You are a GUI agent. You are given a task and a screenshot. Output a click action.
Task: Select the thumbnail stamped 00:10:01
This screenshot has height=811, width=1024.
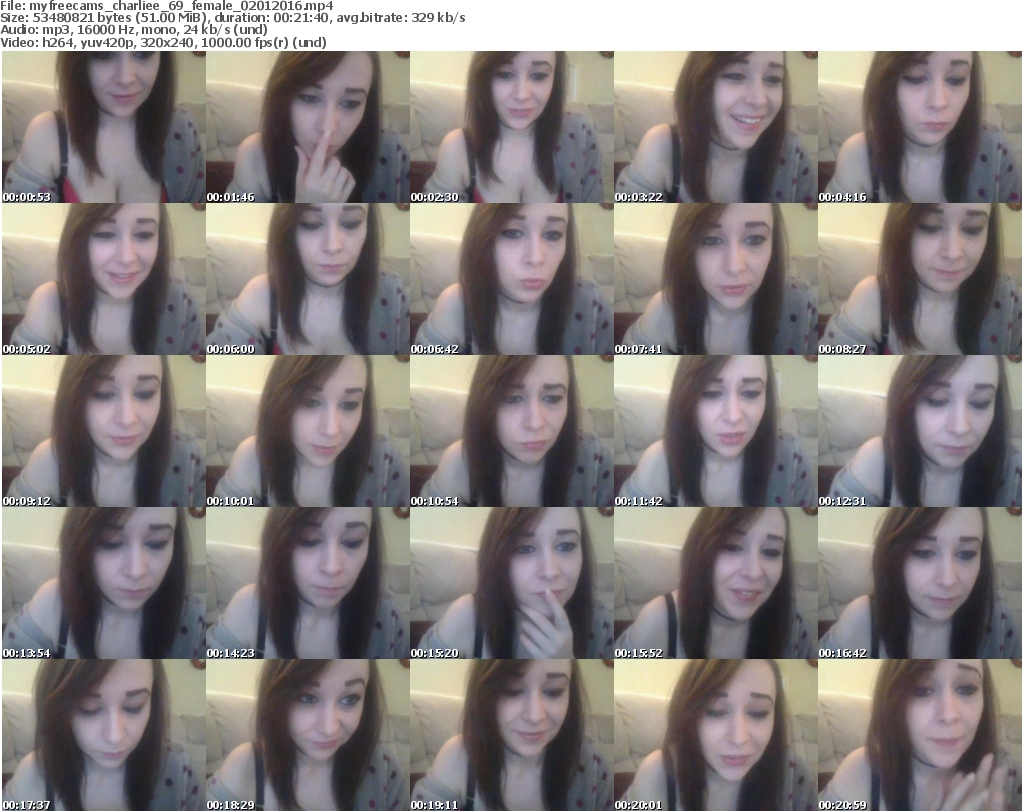coord(308,432)
